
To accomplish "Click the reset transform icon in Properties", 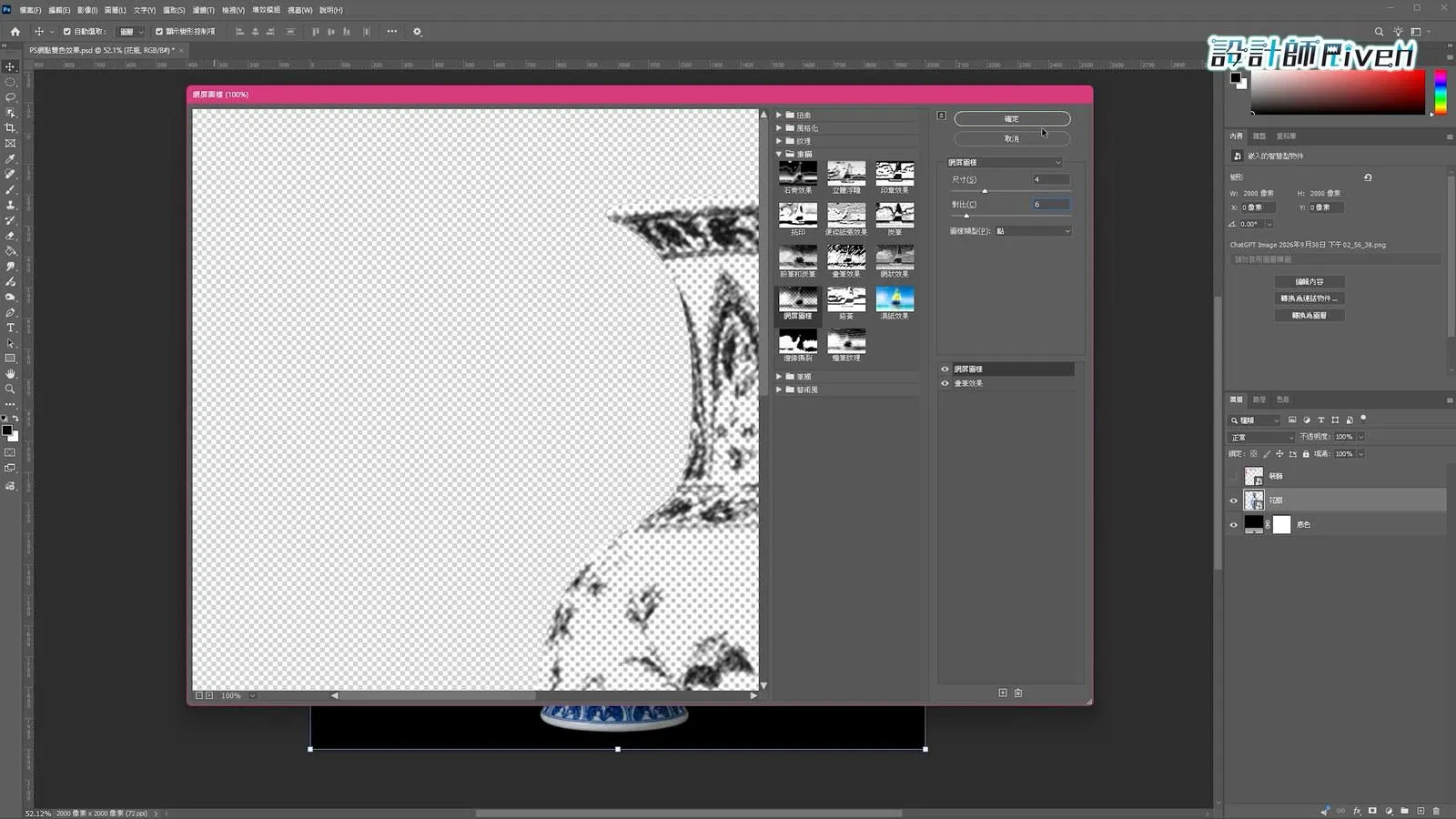I will [x=1368, y=177].
